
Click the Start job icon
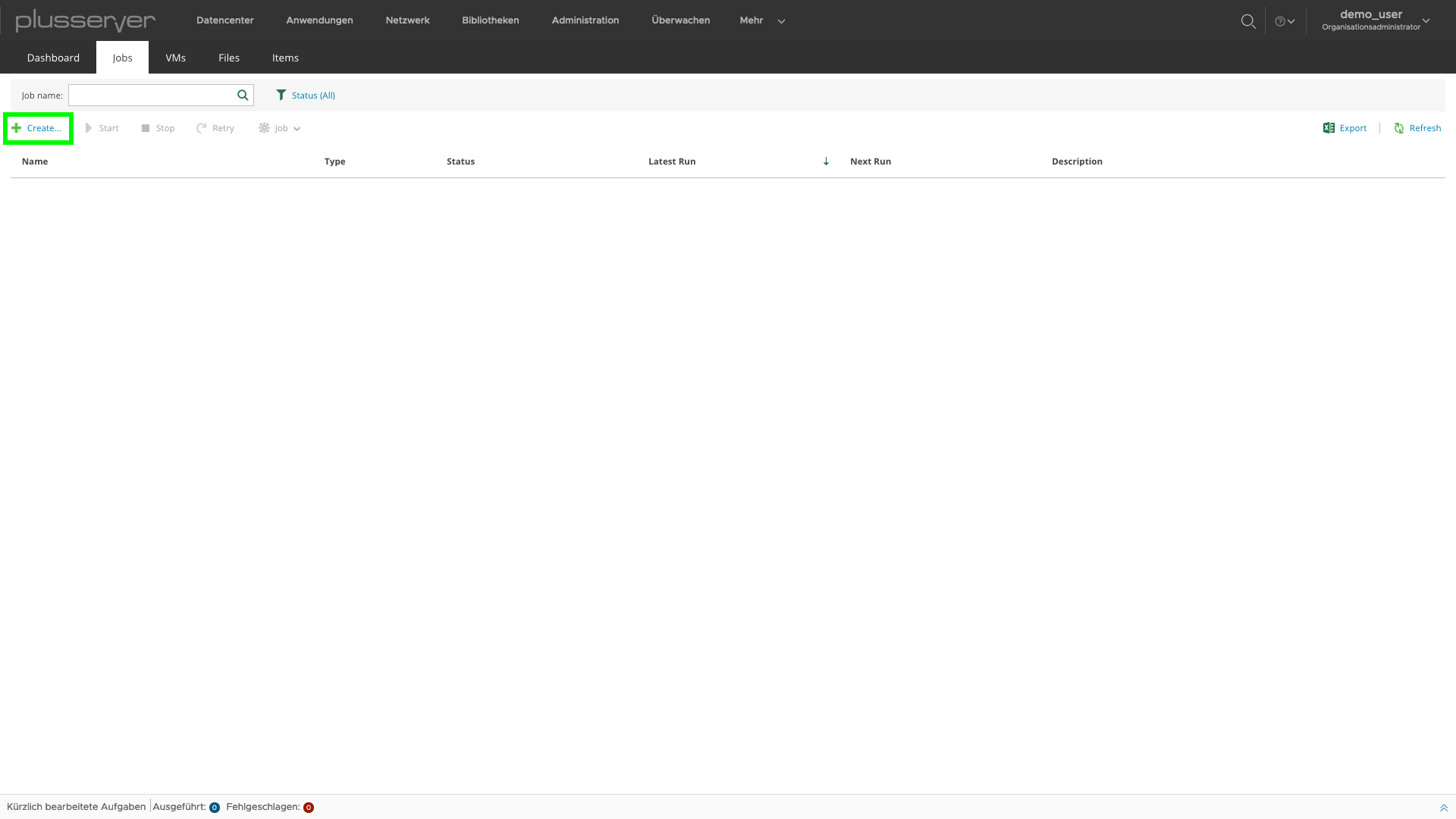click(89, 128)
